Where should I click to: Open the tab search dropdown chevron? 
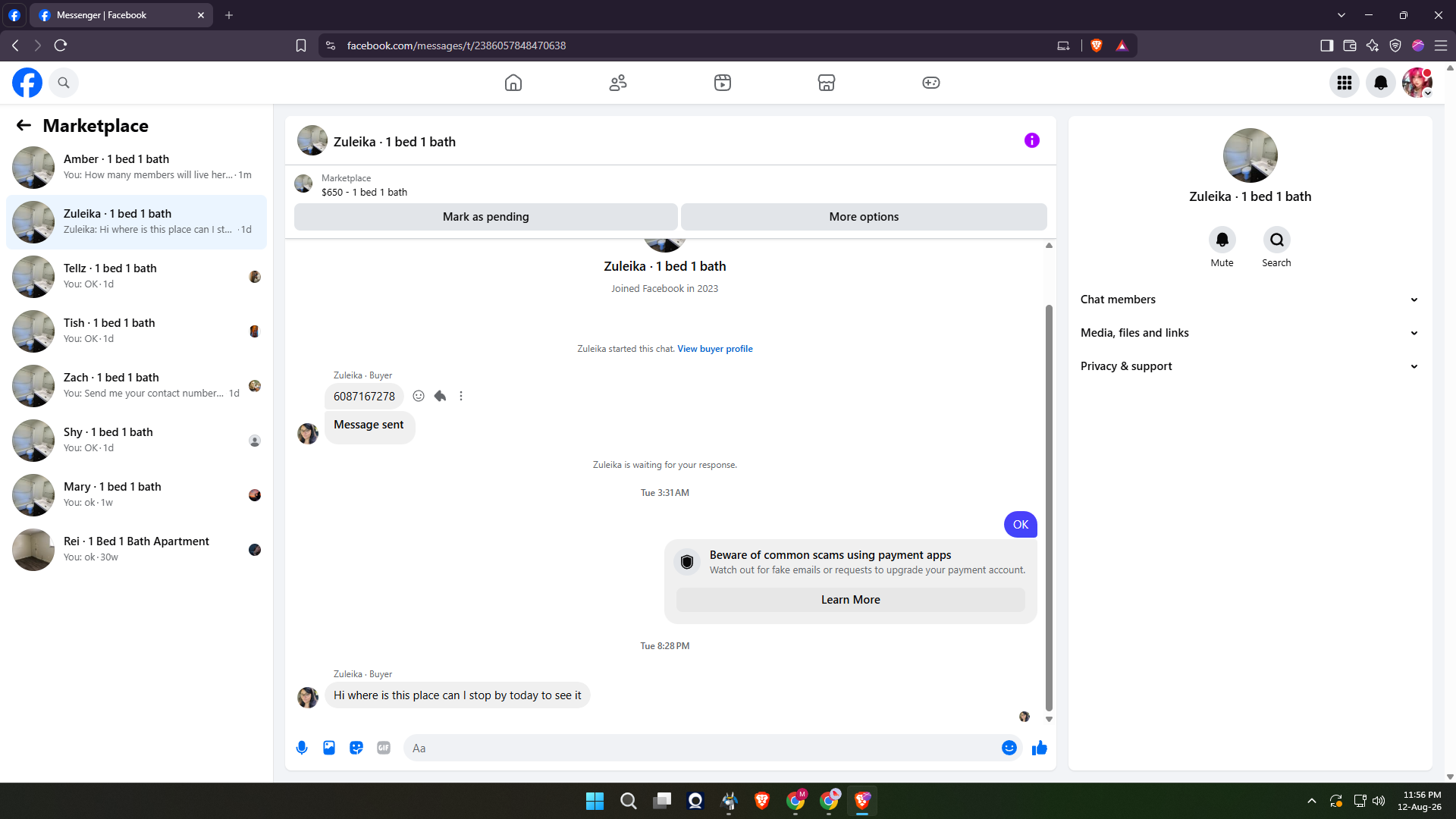(x=1341, y=15)
